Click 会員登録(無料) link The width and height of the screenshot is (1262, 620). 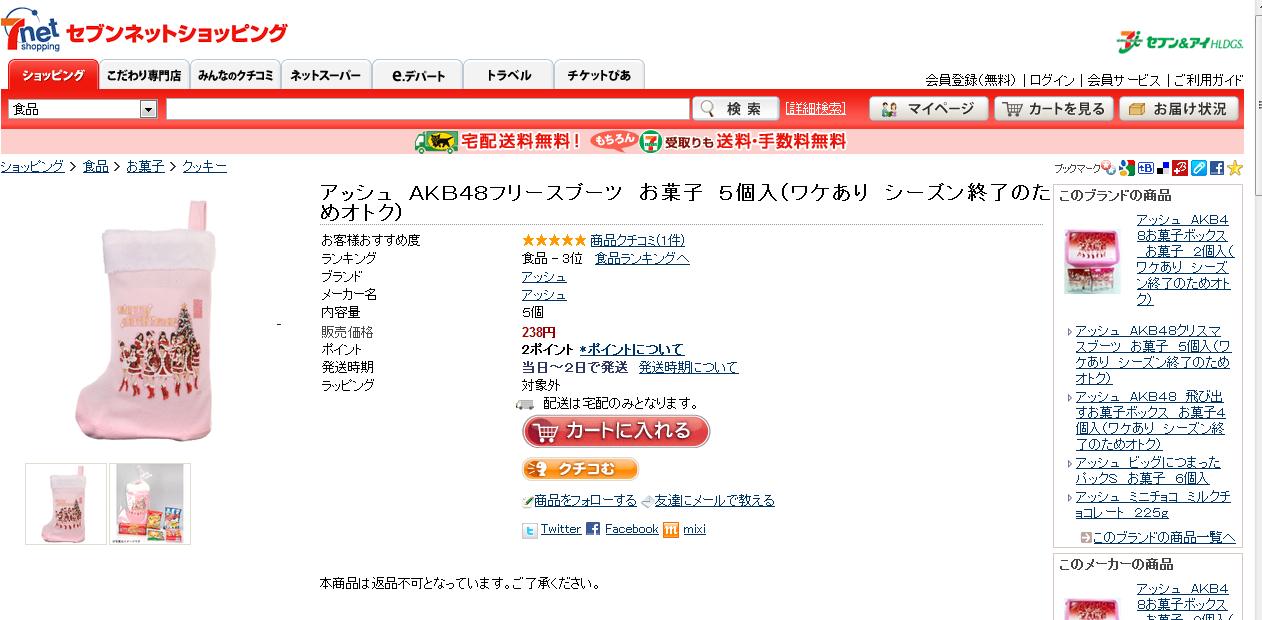point(970,80)
